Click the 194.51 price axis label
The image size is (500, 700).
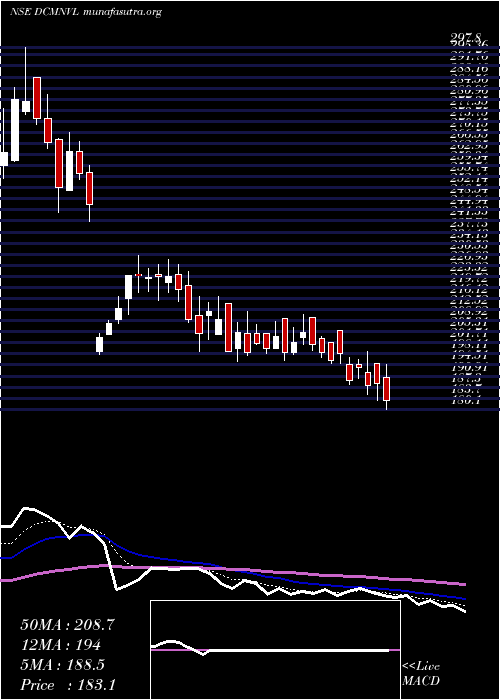(x=469, y=356)
